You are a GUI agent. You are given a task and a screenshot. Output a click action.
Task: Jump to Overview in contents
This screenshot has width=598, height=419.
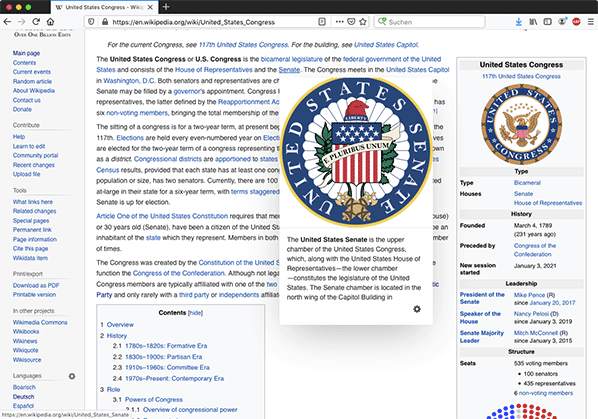(120, 325)
